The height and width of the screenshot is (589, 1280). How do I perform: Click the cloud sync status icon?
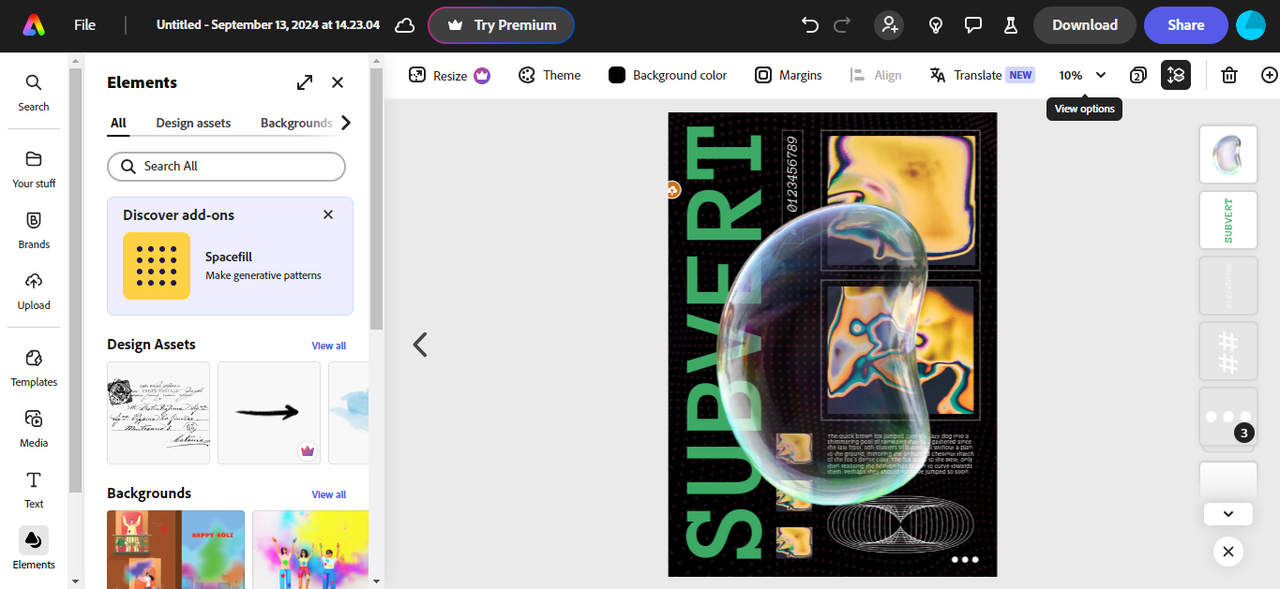click(404, 25)
